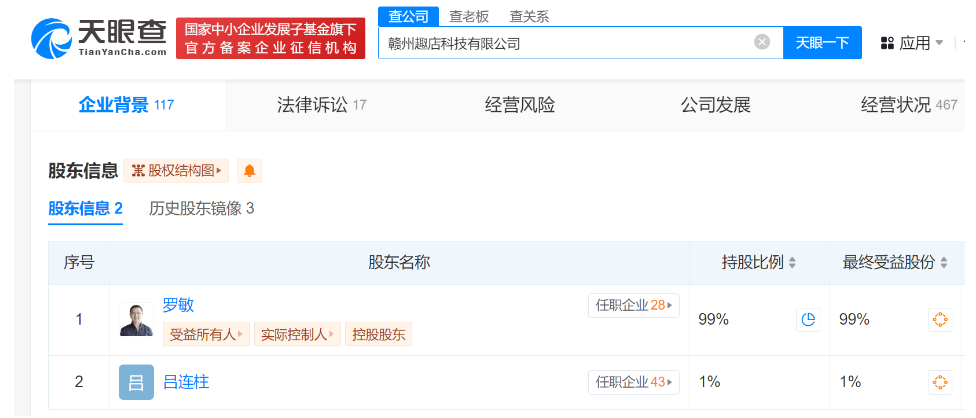Click the 控股股东 tag
The width and height of the screenshot is (976, 418).
coord(378,335)
